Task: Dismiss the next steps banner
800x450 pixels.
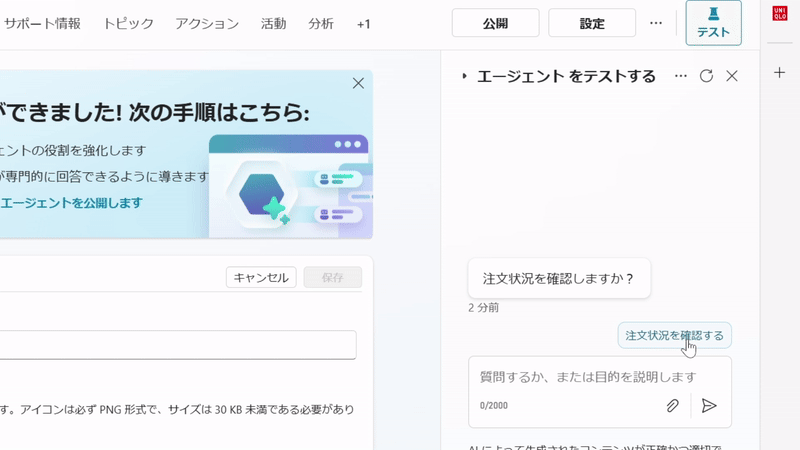Action: pyautogui.click(x=358, y=84)
